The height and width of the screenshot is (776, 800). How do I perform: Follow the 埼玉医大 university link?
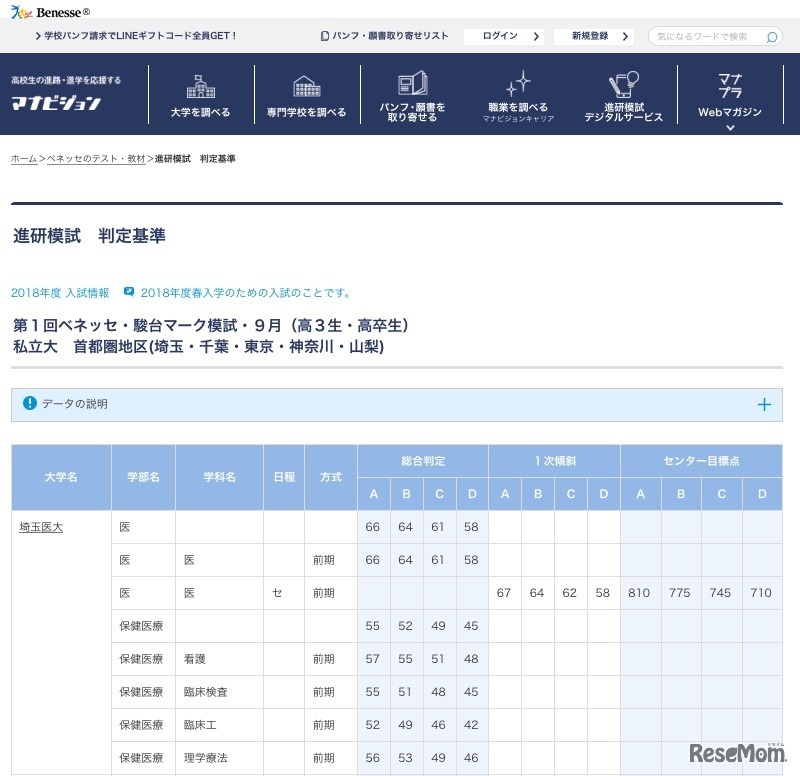tap(40, 526)
